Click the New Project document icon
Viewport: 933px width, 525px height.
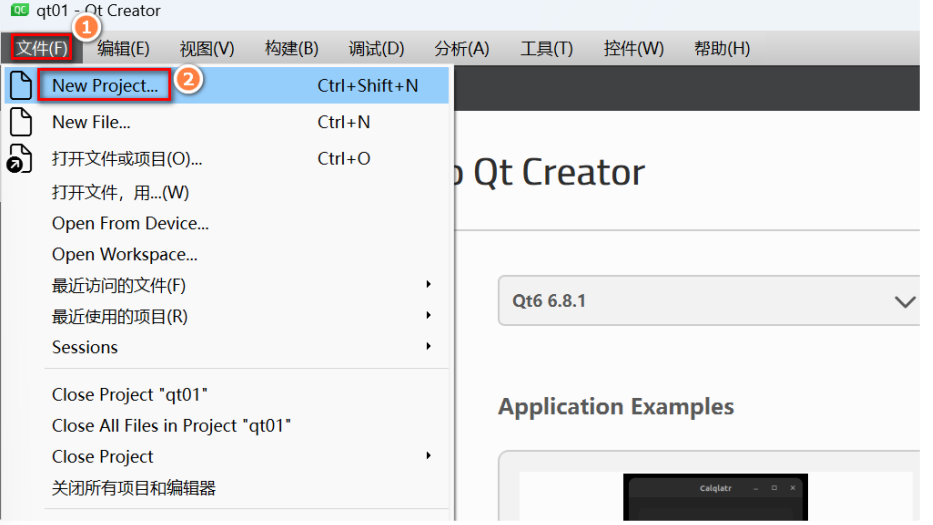pyautogui.click(x=21, y=85)
